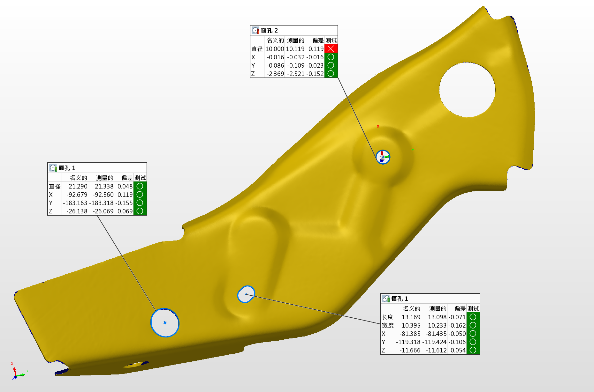Click the slot feature icon in the bottom-right annotation header
The image size is (594, 392).
[386, 298]
